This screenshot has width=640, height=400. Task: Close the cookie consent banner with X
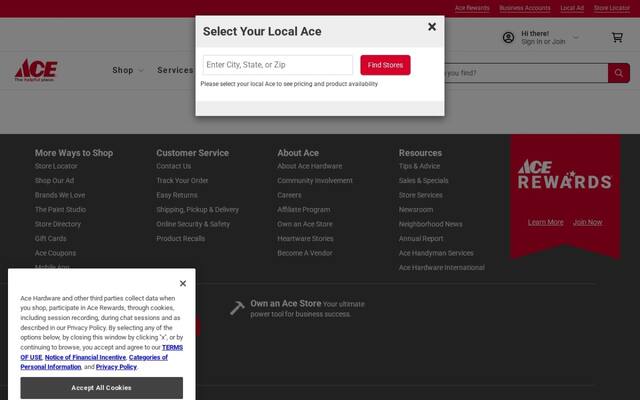pyautogui.click(x=183, y=283)
